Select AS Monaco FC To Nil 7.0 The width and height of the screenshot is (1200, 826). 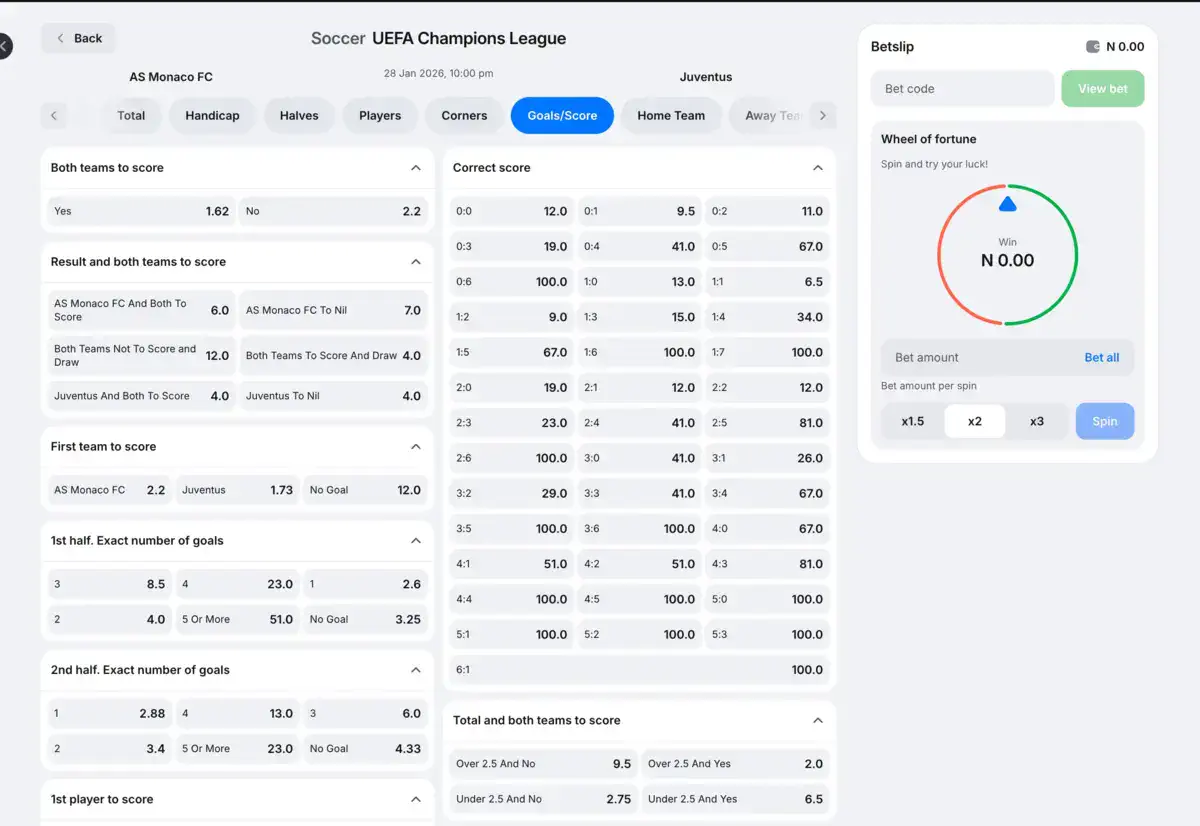[x=333, y=310]
